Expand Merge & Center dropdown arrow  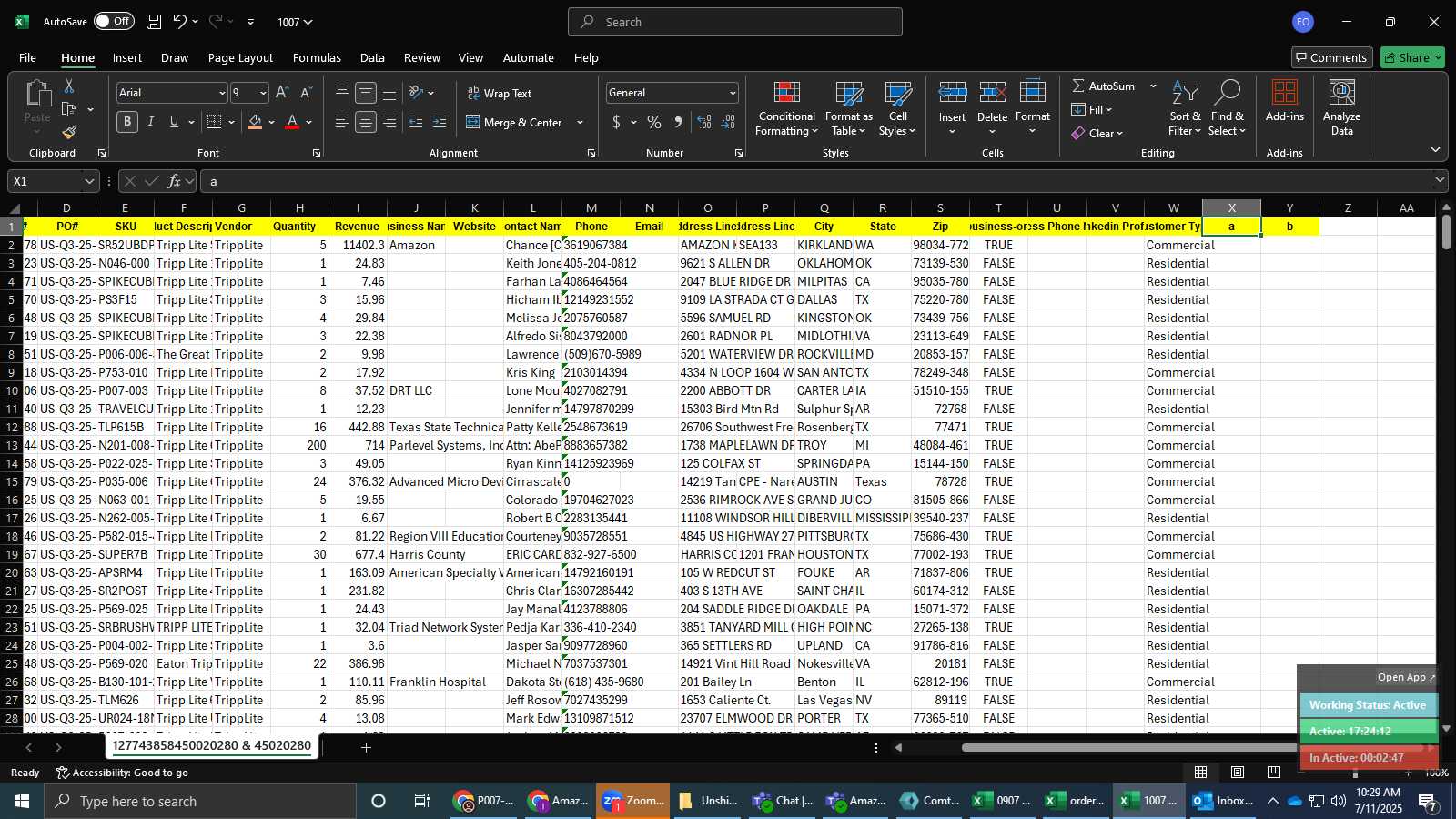[580, 122]
